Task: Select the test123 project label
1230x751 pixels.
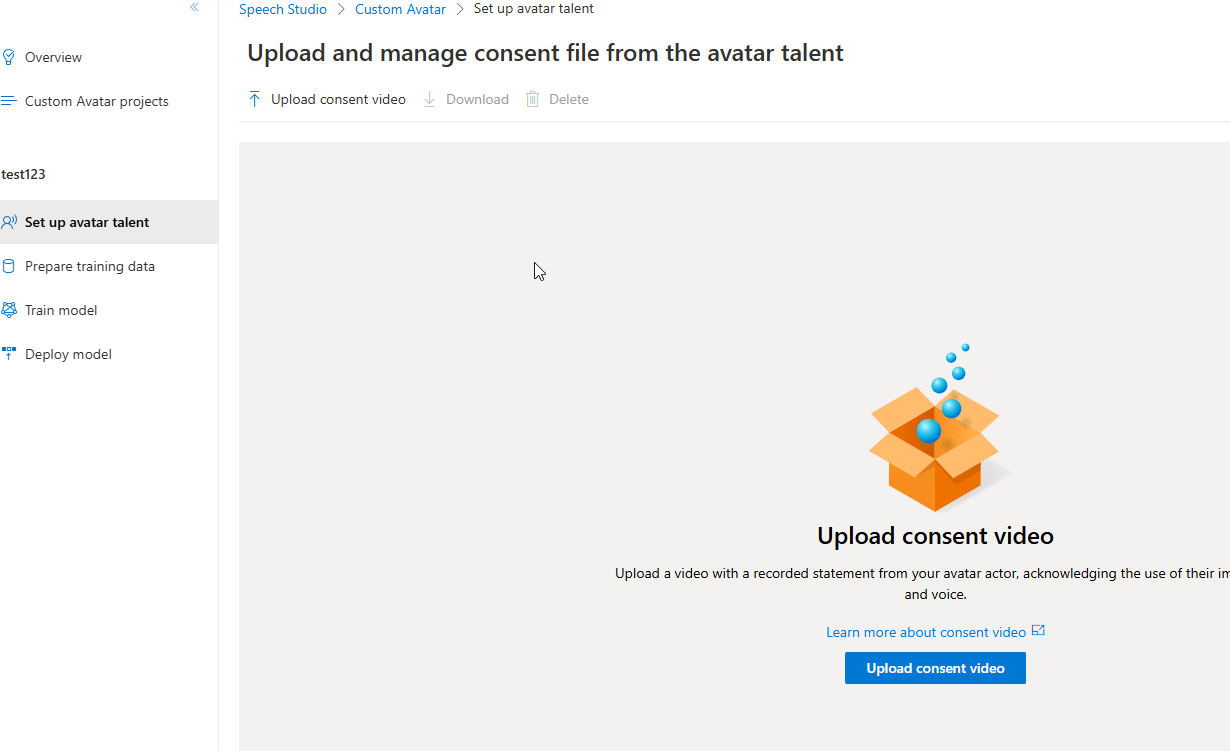Action: click(x=23, y=173)
